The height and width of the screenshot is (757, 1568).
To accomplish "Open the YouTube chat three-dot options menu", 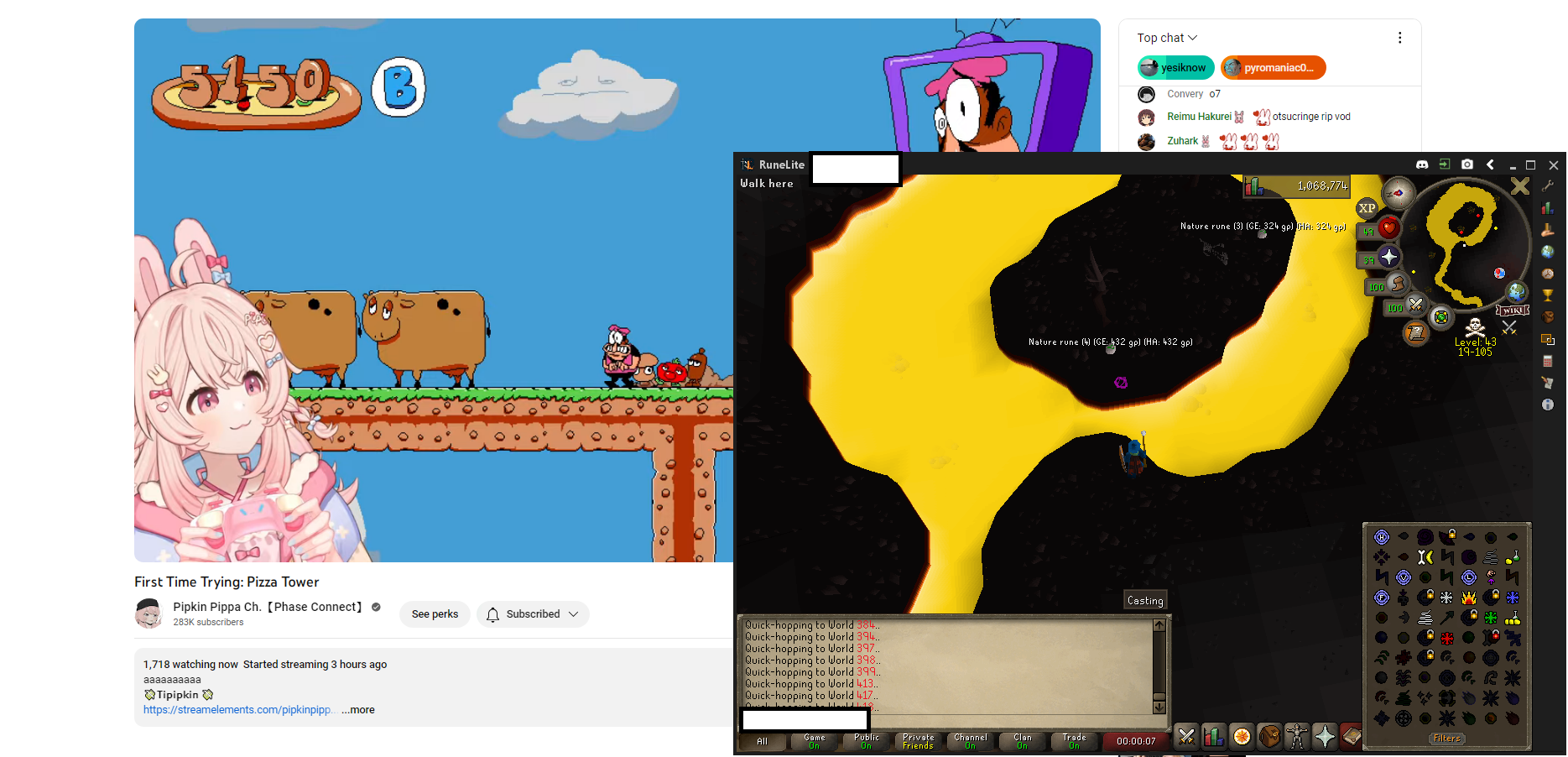I will [x=1399, y=38].
